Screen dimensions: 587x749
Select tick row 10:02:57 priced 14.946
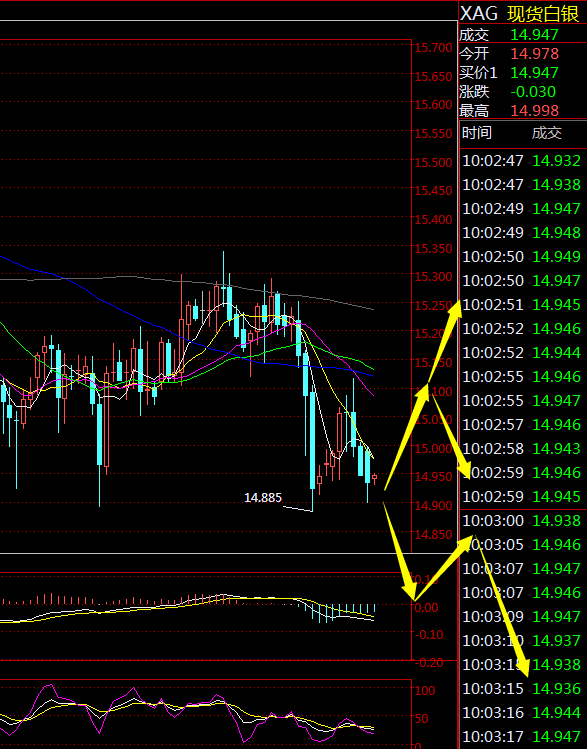coord(522,425)
